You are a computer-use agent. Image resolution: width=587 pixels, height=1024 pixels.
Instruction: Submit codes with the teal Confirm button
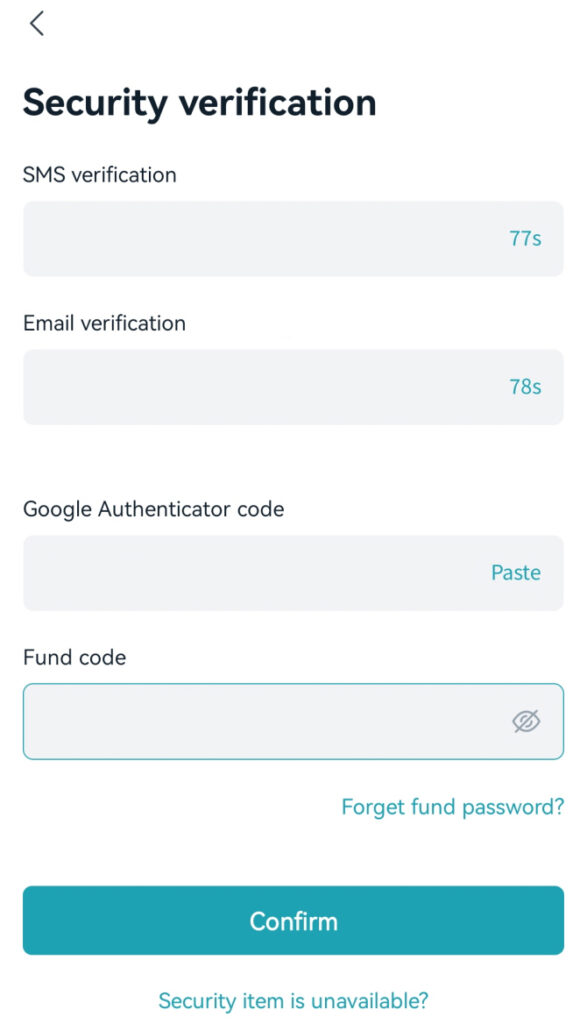click(293, 920)
